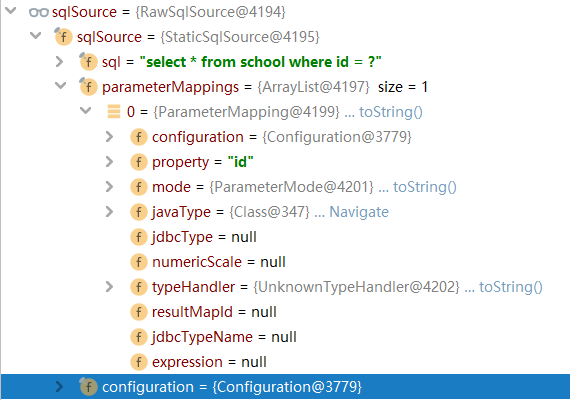This screenshot has width=570, height=400.
Task: Select the jdbcTypeName = null row
Action: [x=285, y=337]
